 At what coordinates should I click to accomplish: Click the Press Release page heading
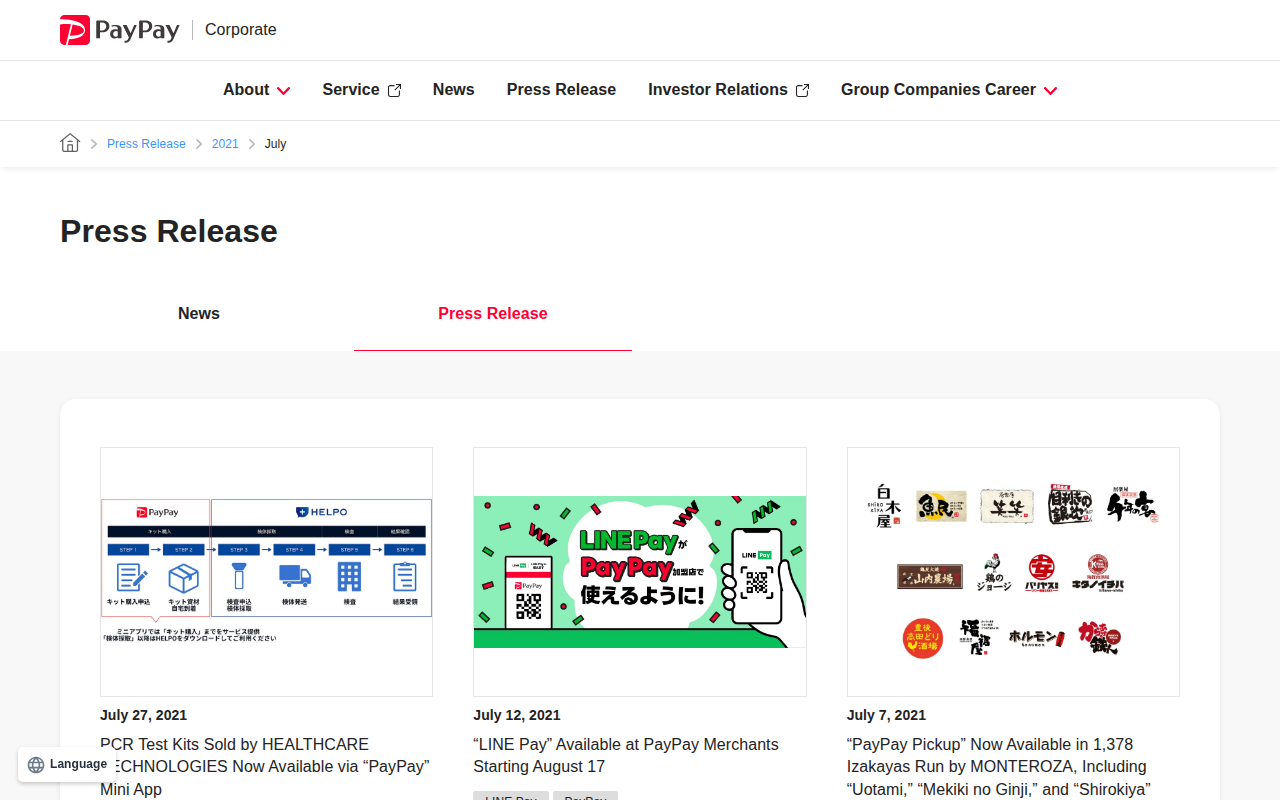(x=169, y=231)
